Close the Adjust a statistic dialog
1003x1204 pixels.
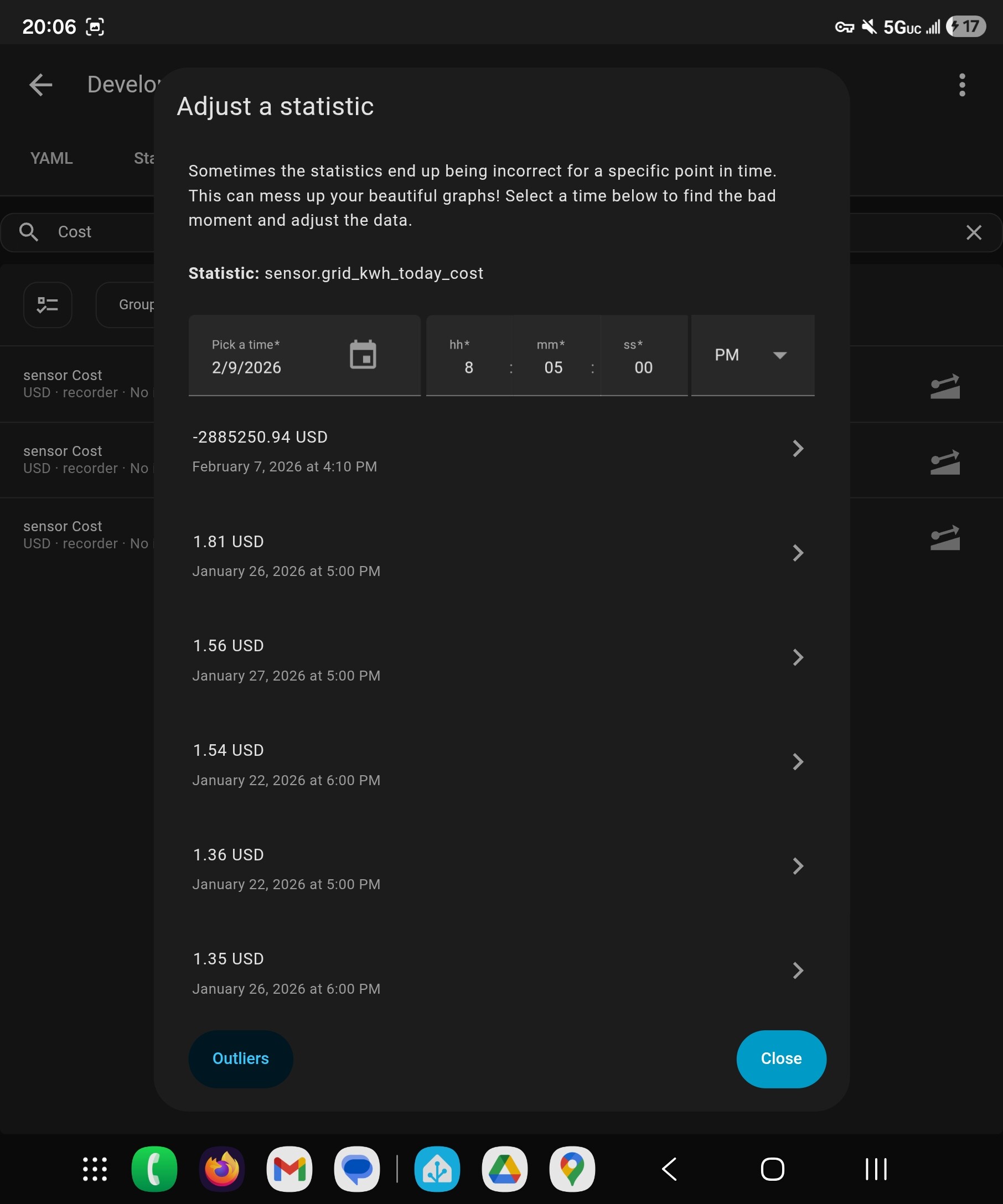click(781, 1058)
